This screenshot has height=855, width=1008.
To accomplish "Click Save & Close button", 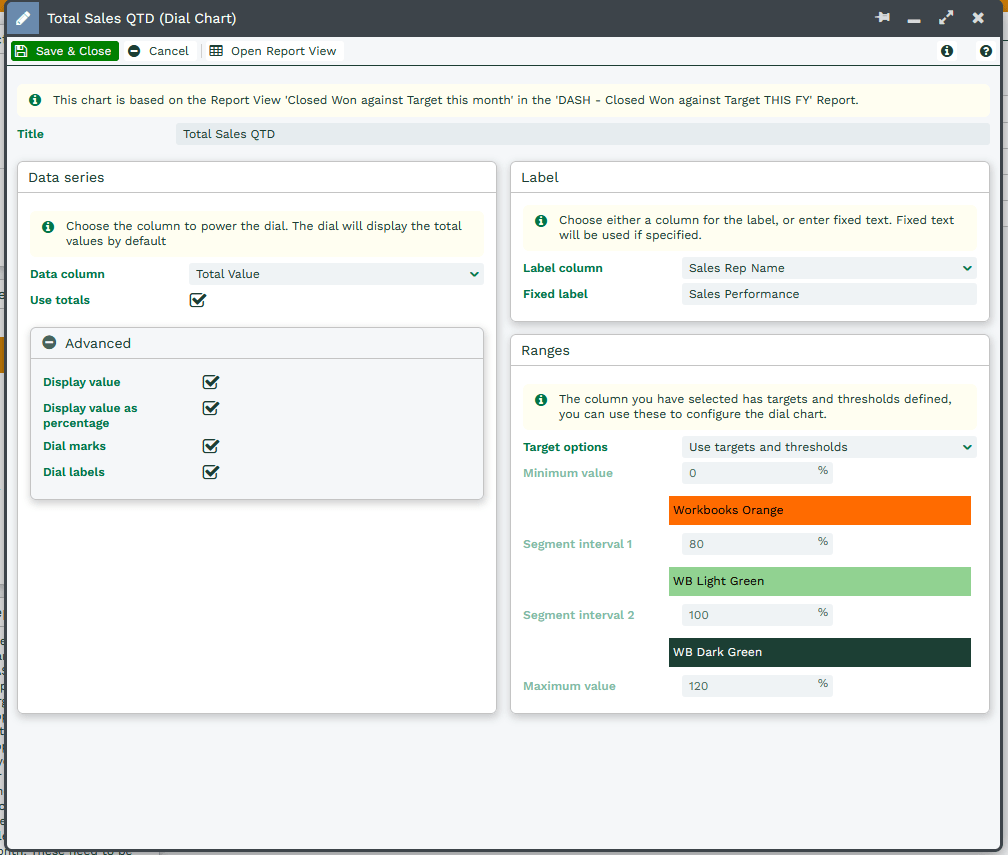I will coord(65,51).
